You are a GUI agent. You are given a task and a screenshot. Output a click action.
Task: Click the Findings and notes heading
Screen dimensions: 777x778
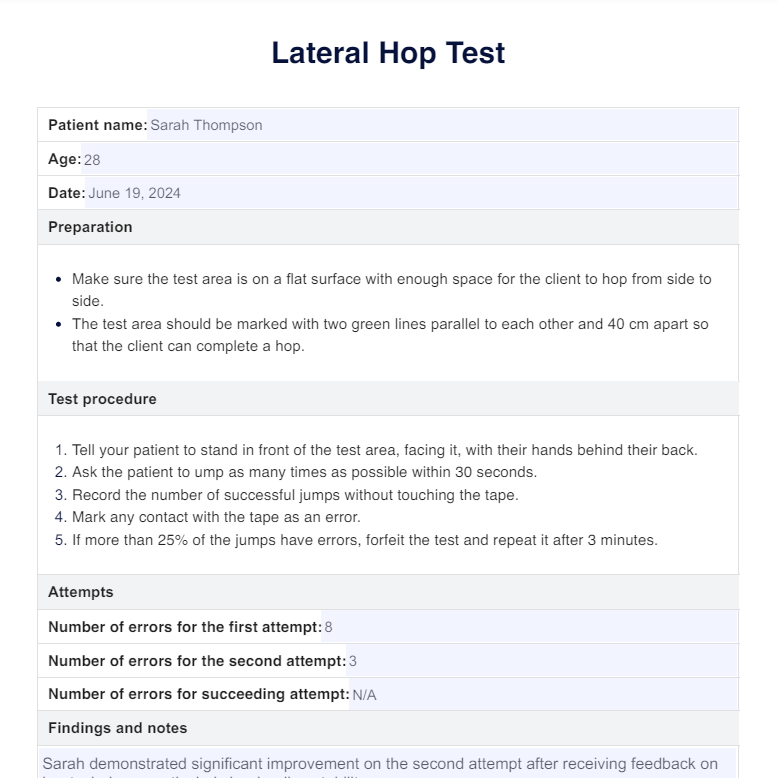click(117, 728)
